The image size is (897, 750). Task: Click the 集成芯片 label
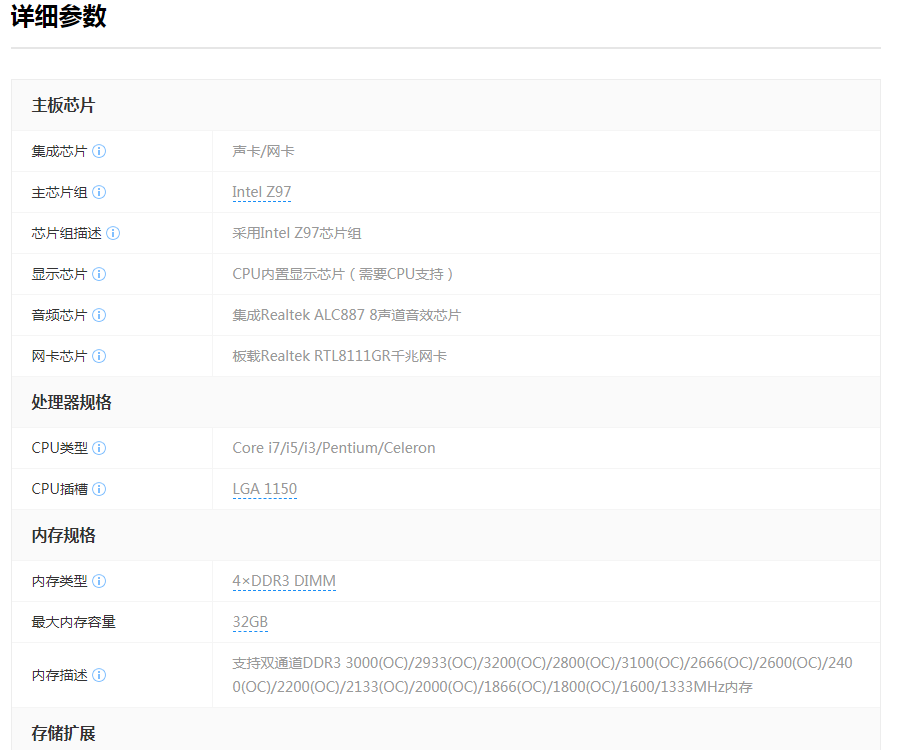[59, 151]
